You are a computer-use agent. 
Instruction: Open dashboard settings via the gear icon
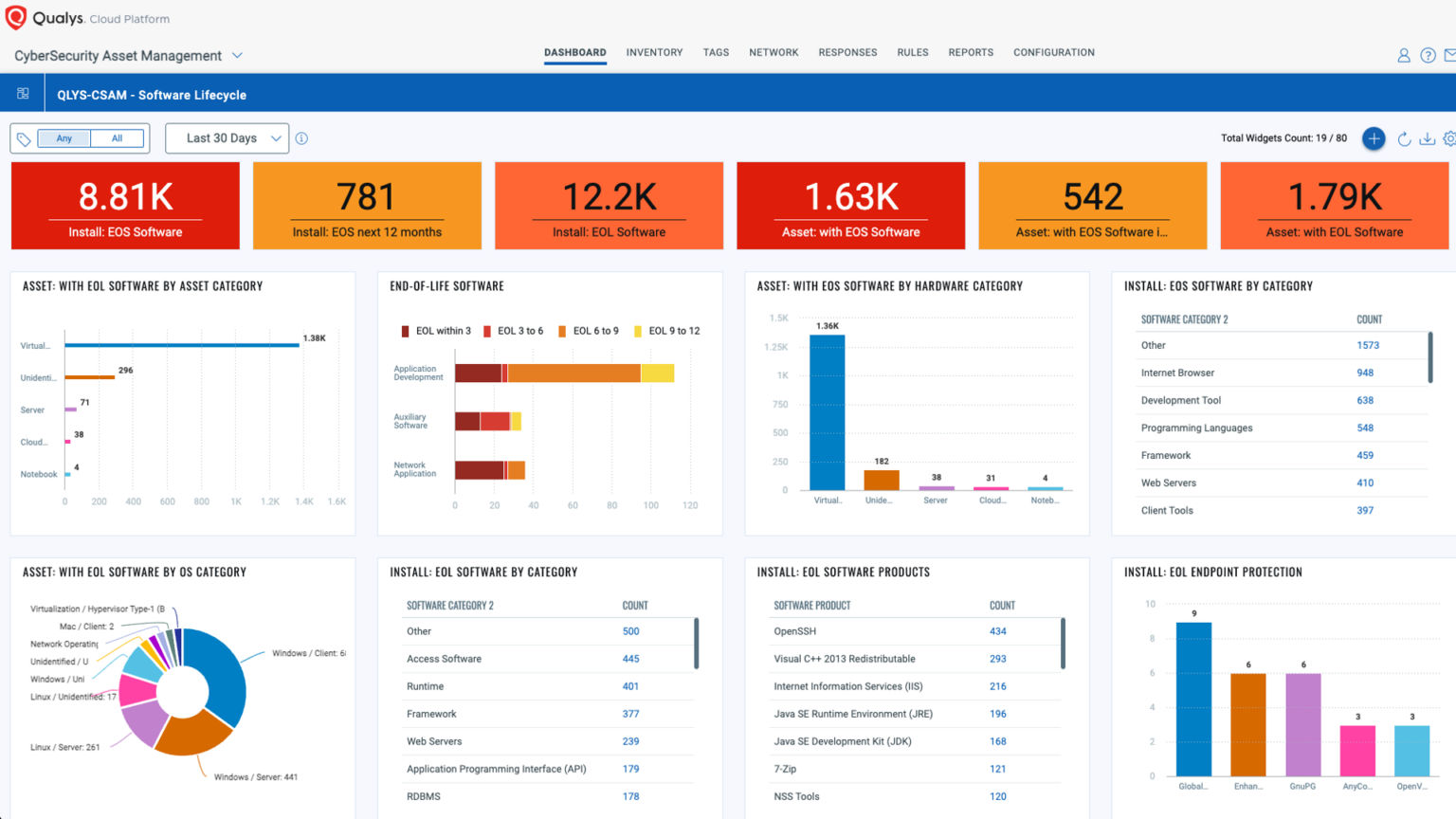(x=1449, y=138)
